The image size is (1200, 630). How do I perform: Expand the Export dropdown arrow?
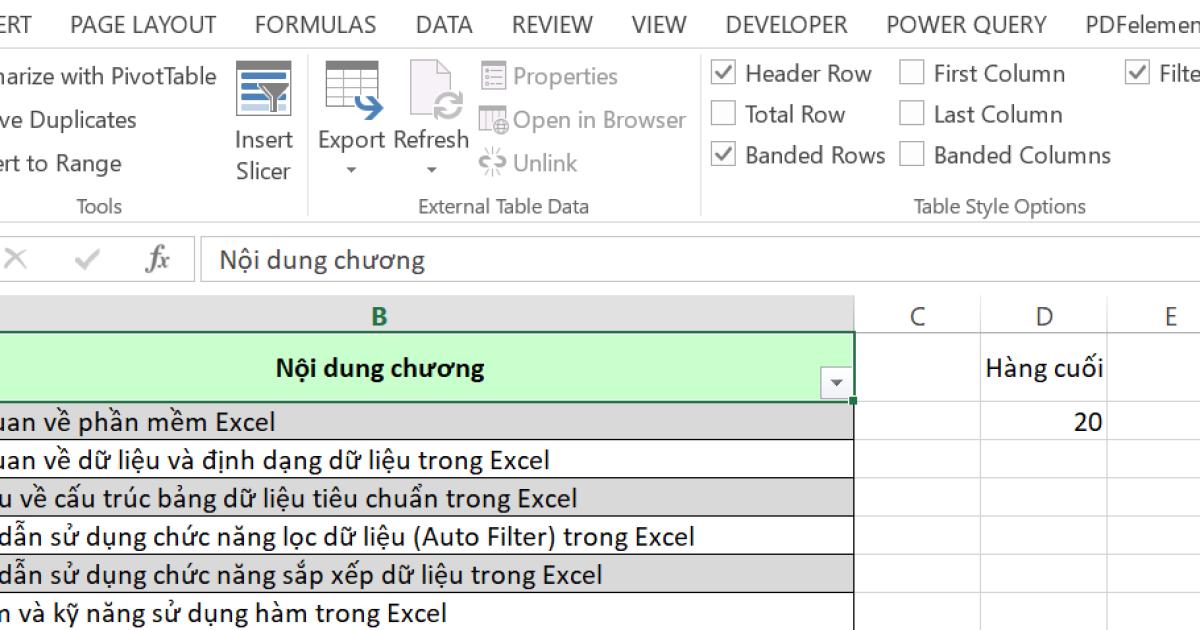[x=350, y=168]
